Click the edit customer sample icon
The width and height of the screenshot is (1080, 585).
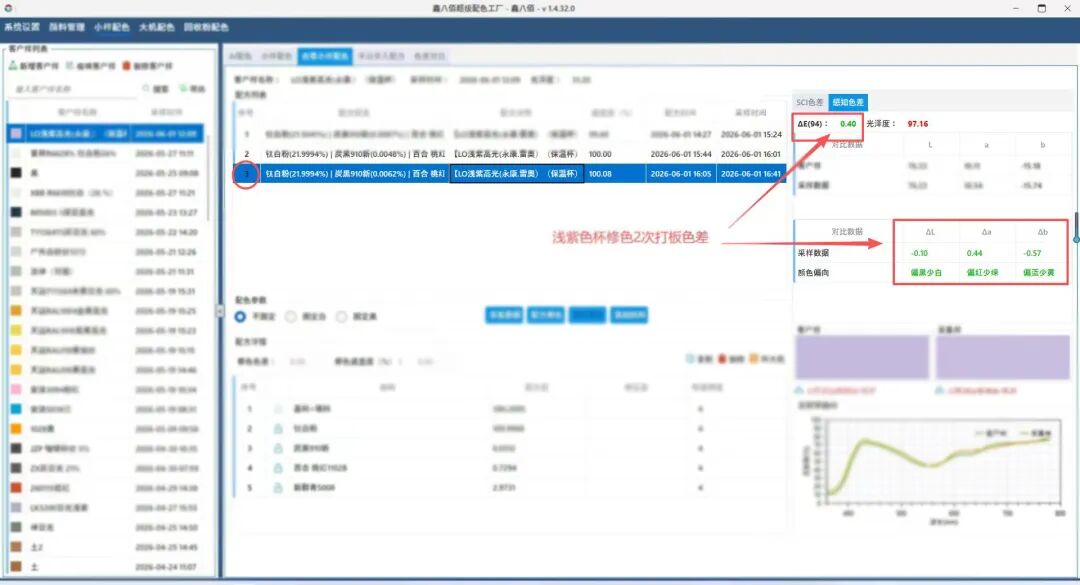(70, 66)
